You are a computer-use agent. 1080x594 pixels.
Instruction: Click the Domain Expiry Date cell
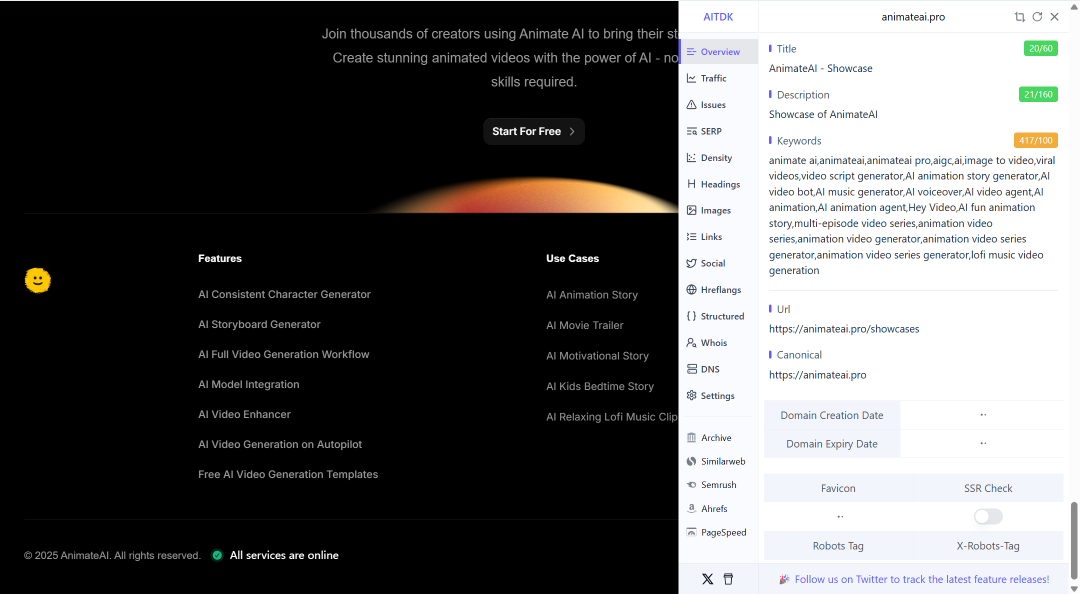click(x=832, y=444)
